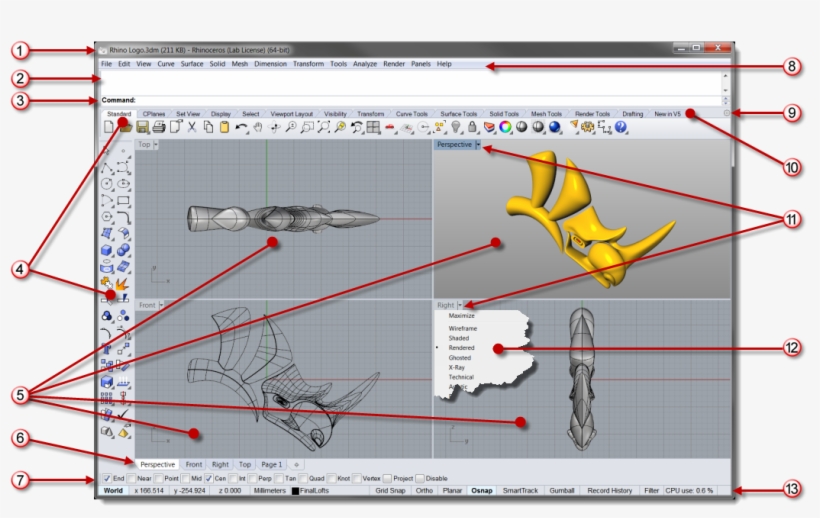
Task: Select the Circle tool in left sidebar
Action: tap(107, 184)
